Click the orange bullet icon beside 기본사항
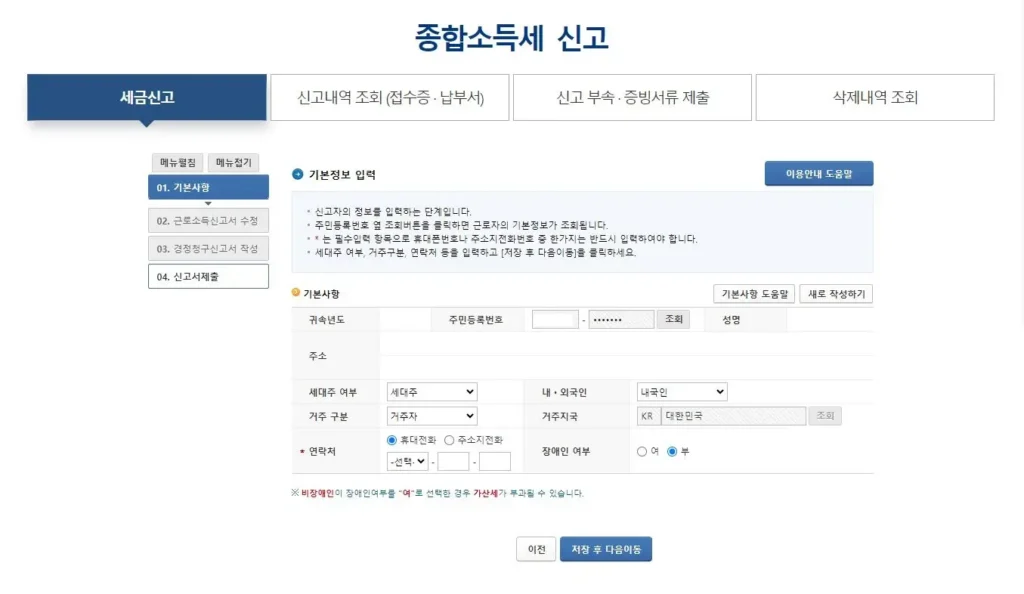This screenshot has width=1024, height=594. [296, 293]
